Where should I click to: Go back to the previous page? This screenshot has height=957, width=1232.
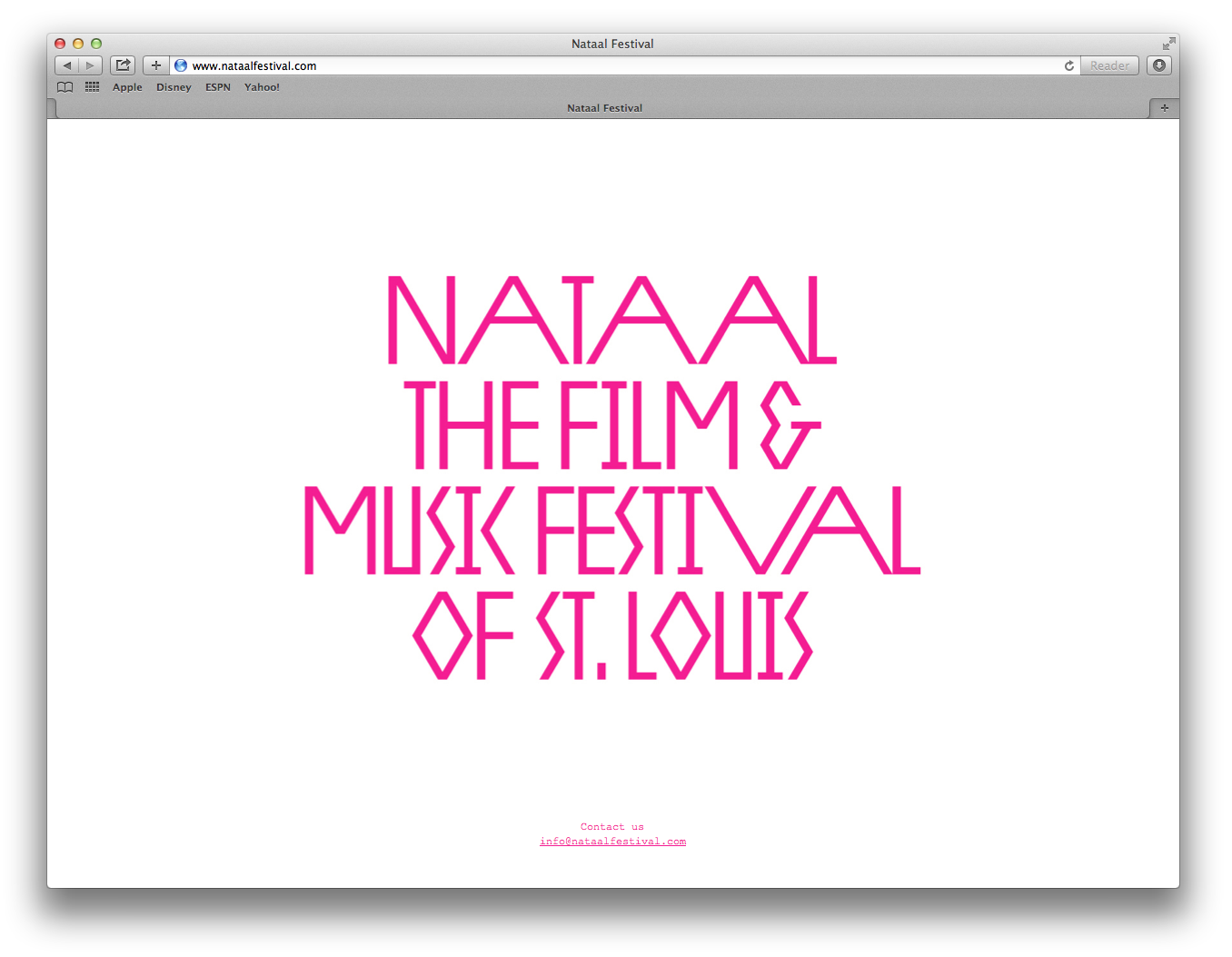pyautogui.click(x=67, y=65)
